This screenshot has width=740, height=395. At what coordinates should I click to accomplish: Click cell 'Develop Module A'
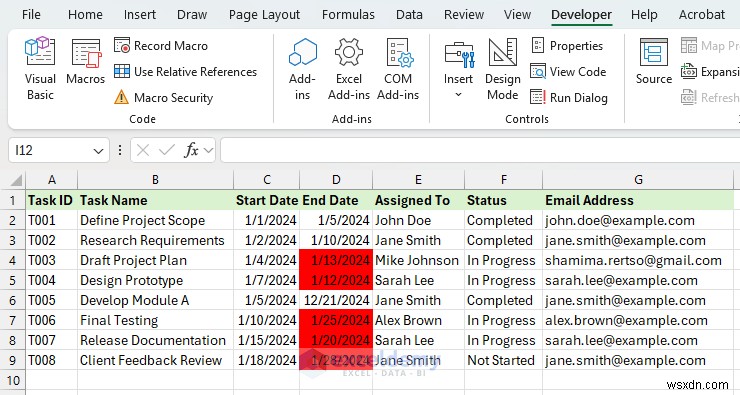(155, 300)
